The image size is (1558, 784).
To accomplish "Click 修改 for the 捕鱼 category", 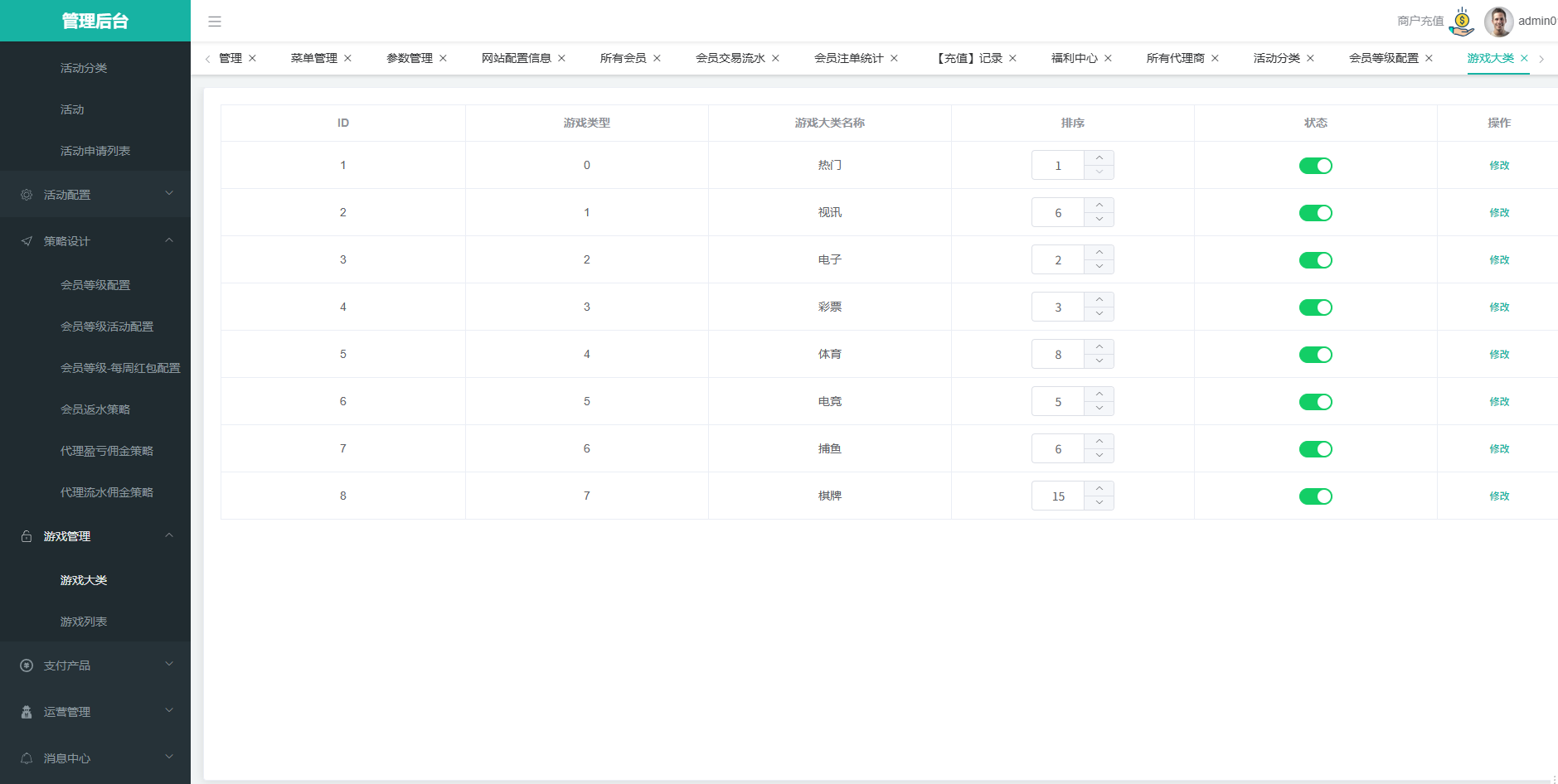I will tap(1499, 449).
